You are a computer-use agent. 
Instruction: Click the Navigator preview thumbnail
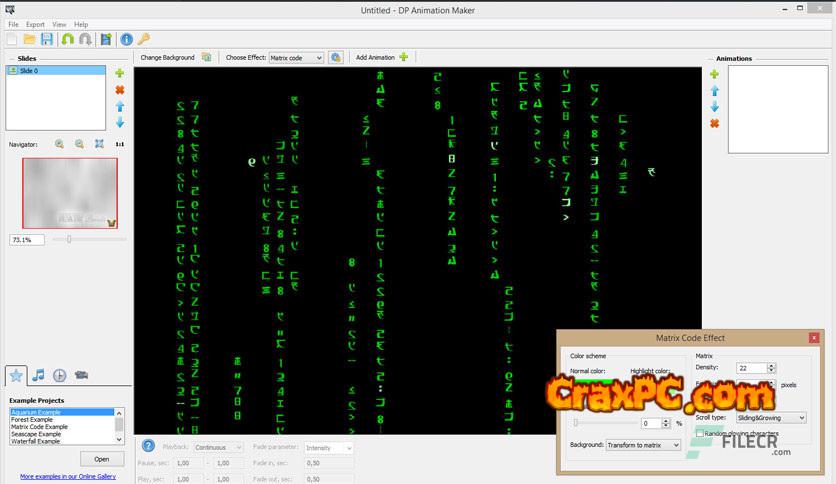click(70, 193)
